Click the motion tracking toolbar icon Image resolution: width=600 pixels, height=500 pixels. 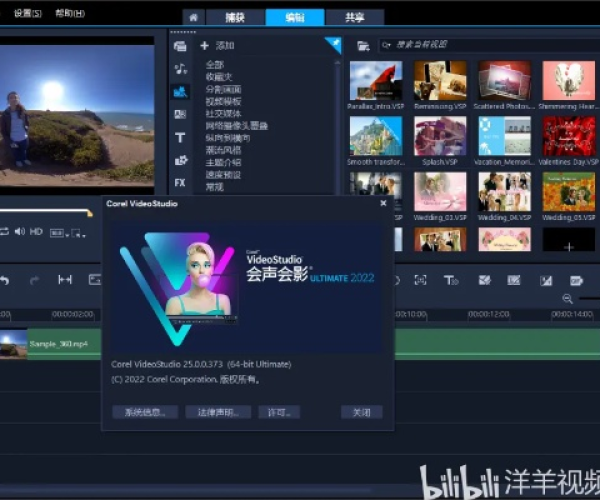420,280
